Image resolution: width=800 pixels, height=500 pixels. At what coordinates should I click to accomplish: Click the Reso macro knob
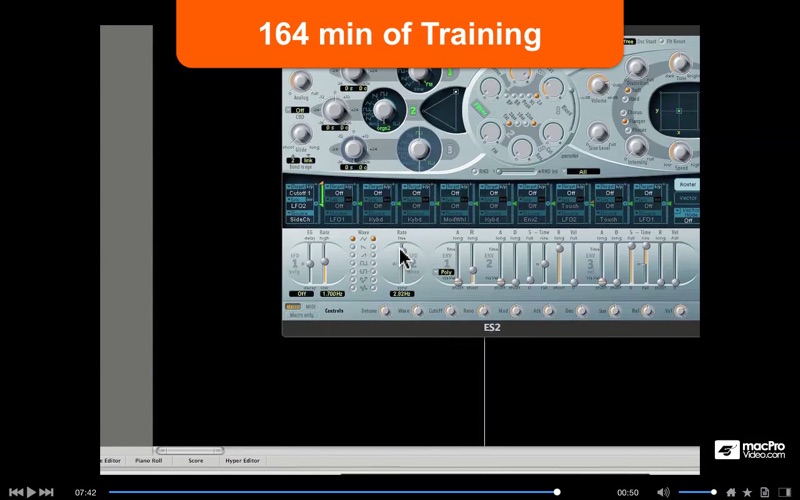click(x=483, y=311)
